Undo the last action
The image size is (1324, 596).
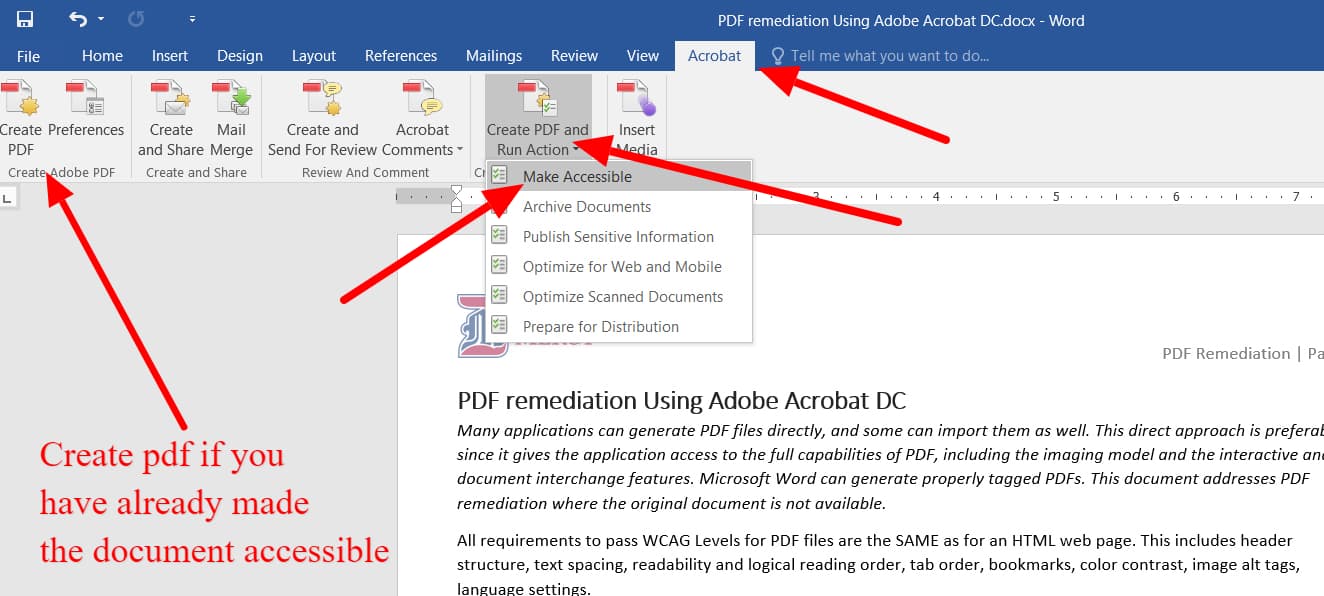tap(78, 19)
